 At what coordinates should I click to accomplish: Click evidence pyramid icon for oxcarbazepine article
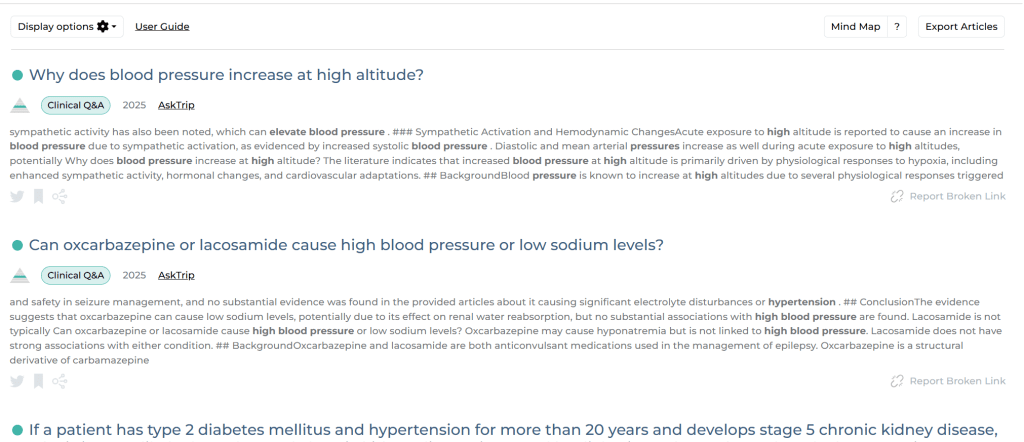click(20, 275)
